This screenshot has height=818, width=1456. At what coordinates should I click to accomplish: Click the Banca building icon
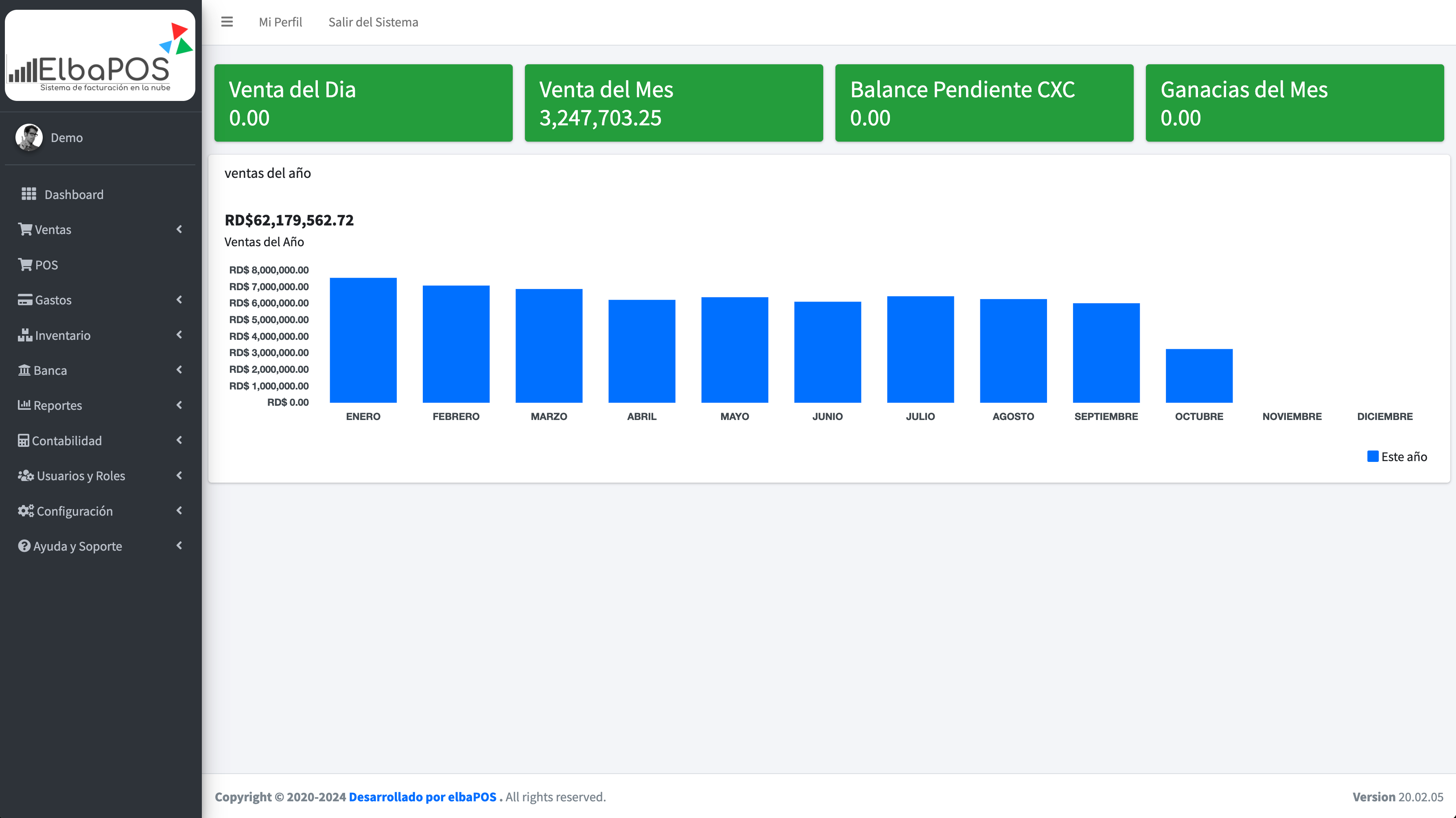24,370
